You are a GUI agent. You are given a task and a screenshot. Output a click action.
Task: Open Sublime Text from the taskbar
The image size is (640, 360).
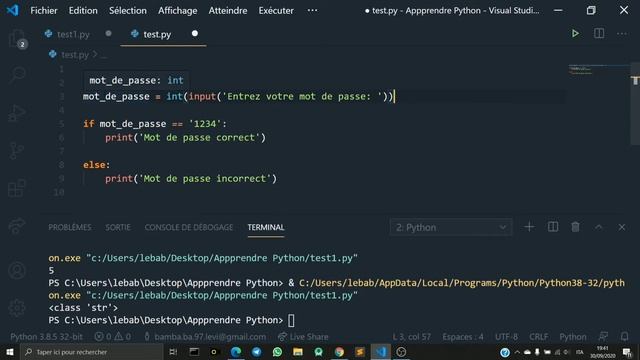[360, 352]
